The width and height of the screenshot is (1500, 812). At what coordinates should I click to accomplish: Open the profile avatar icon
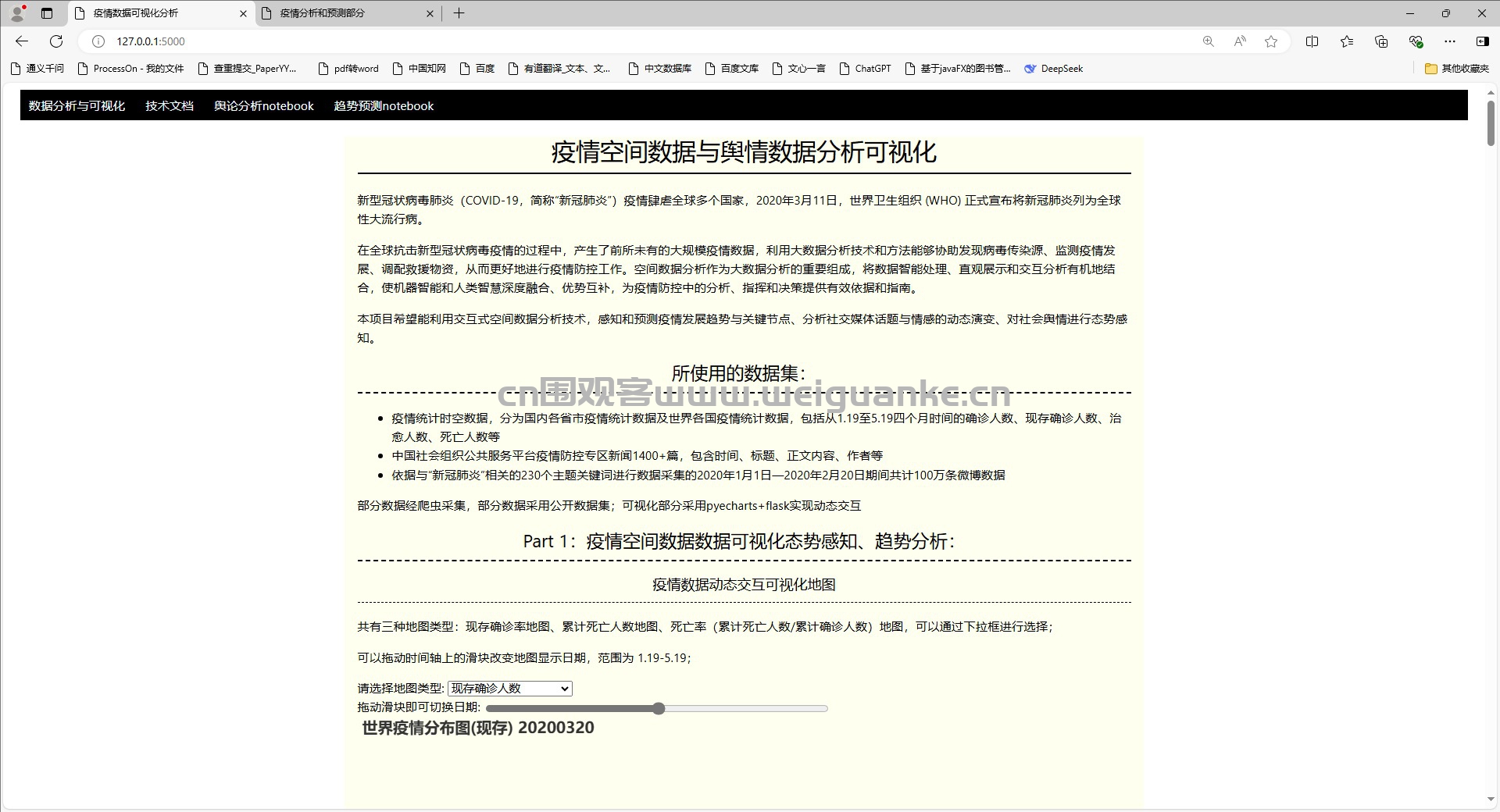17,12
